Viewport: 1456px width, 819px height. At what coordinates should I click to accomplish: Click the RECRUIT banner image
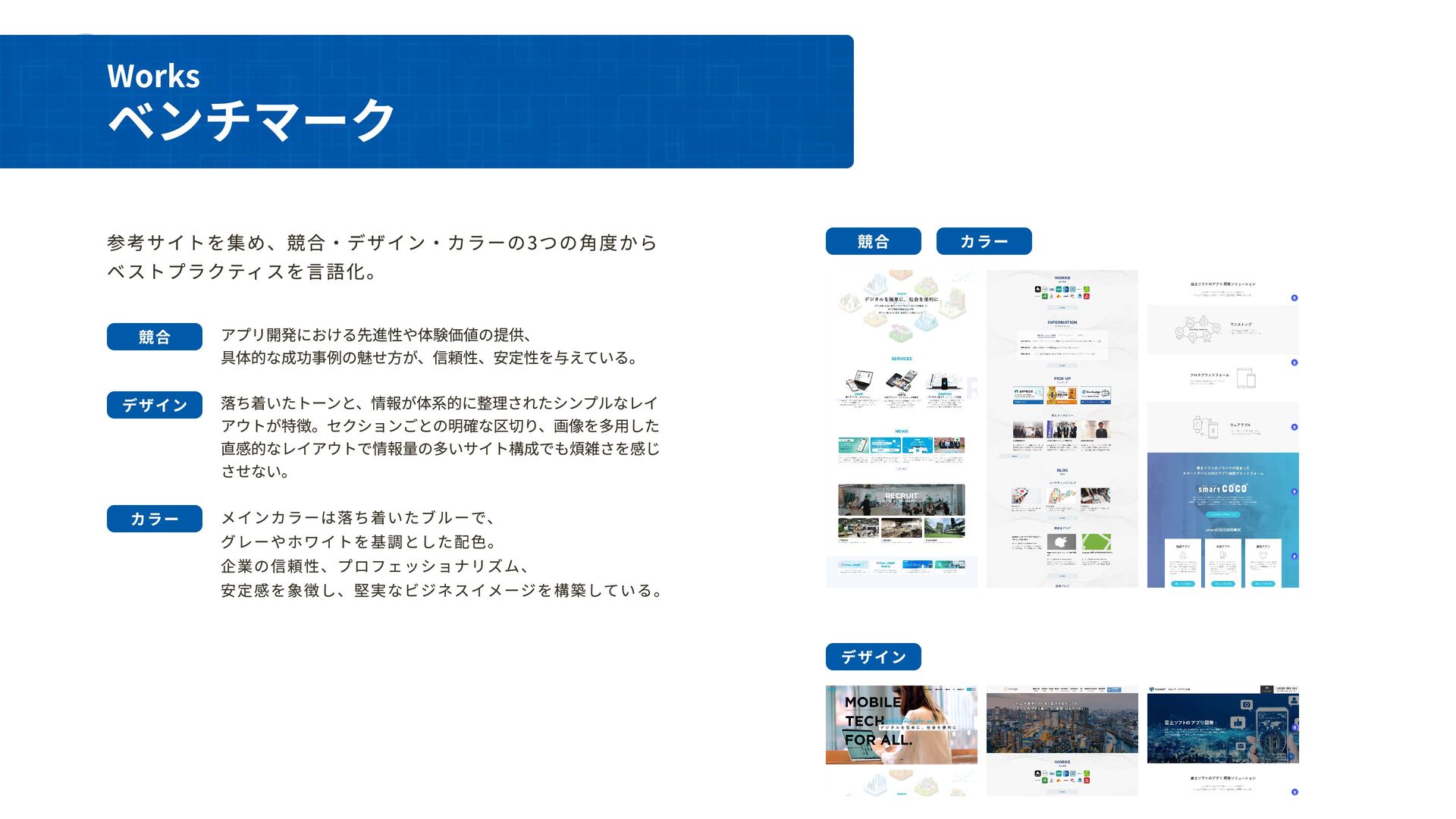[x=901, y=498]
